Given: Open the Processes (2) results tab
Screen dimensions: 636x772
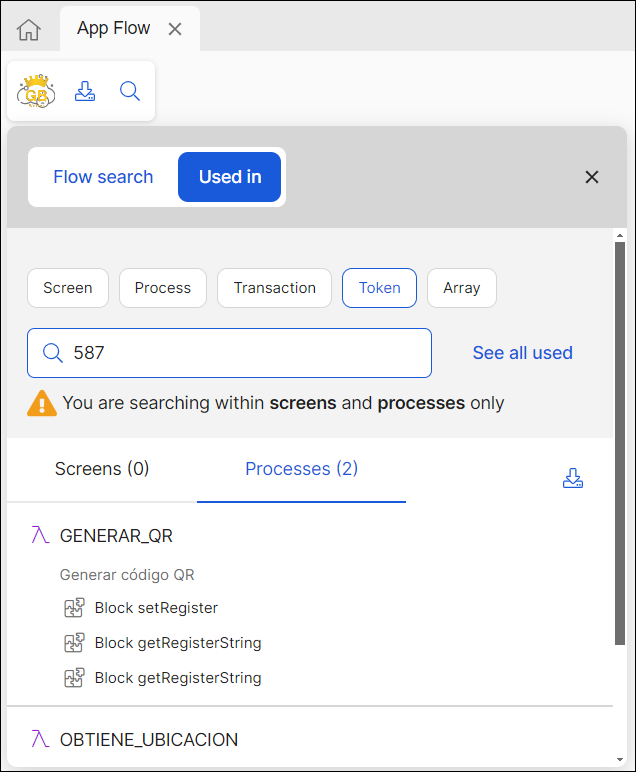Looking at the screenshot, I should (x=301, y=469).
